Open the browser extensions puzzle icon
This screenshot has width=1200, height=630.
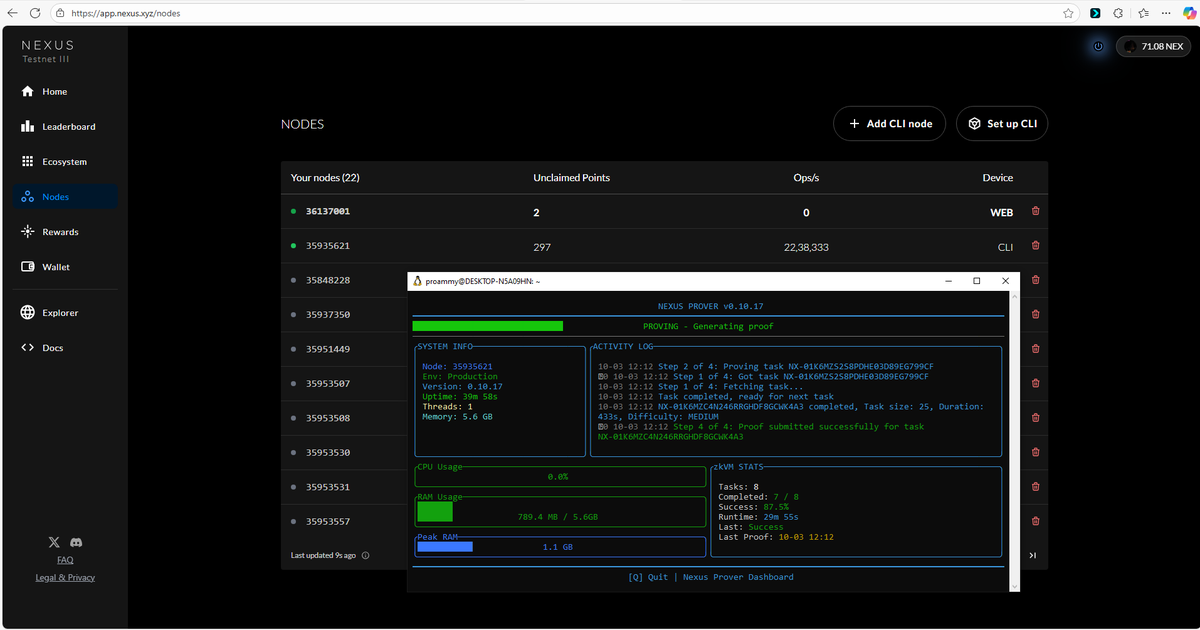pyautogui.click(x=1117, y=13)
